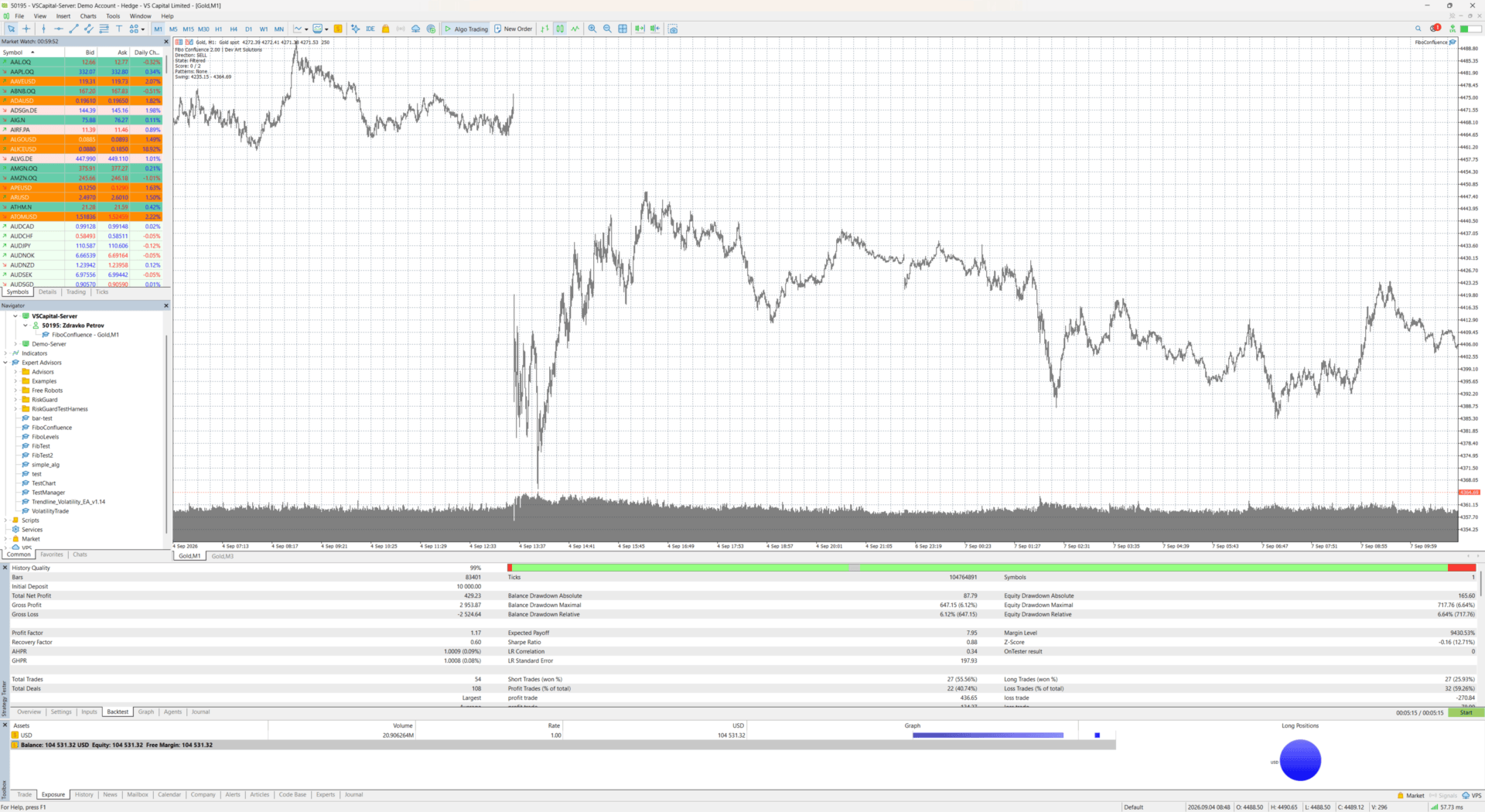
Task: Open the Charts menu
Action: (88, 16)
